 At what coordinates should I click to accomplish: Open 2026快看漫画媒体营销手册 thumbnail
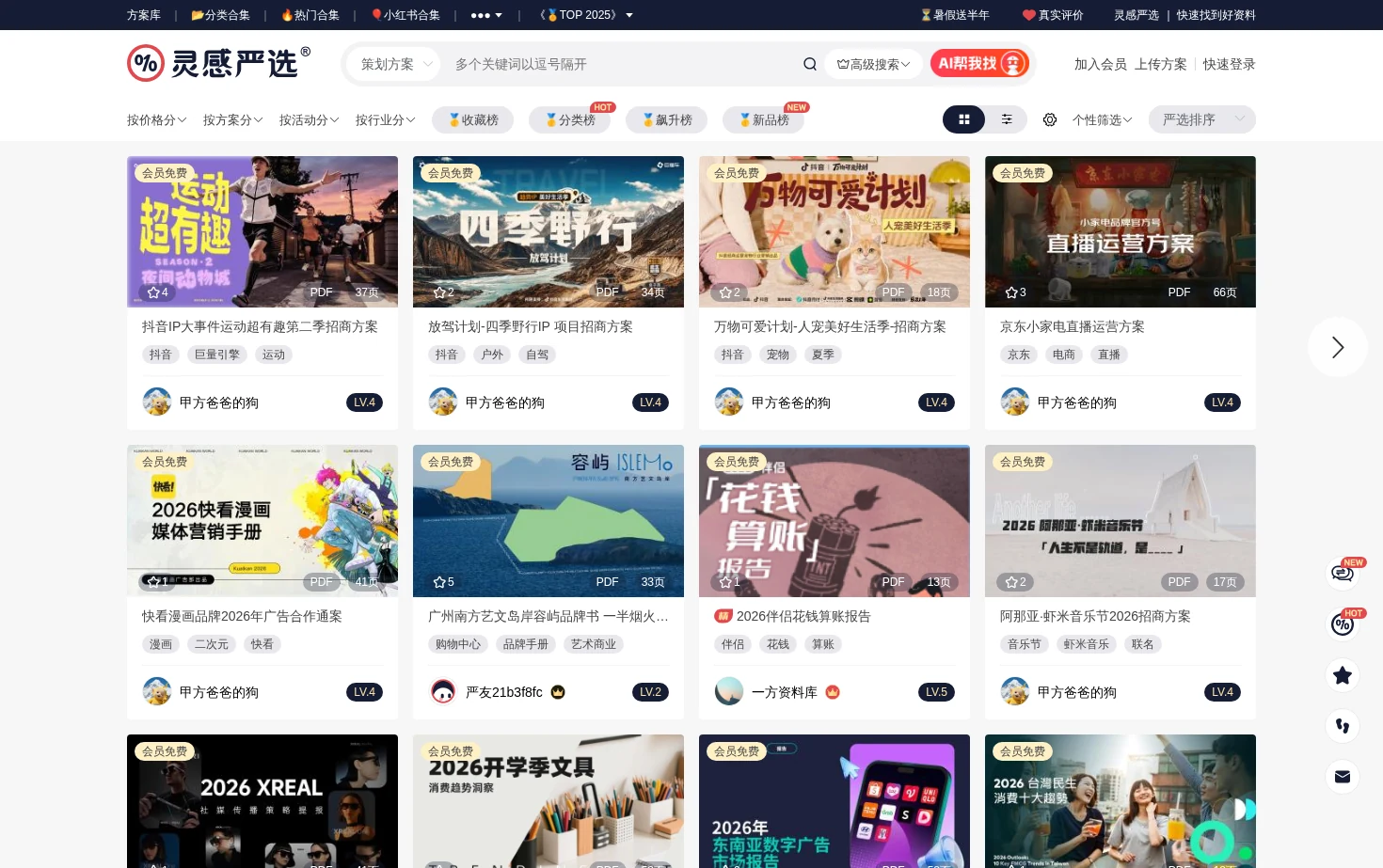[262, 521]
